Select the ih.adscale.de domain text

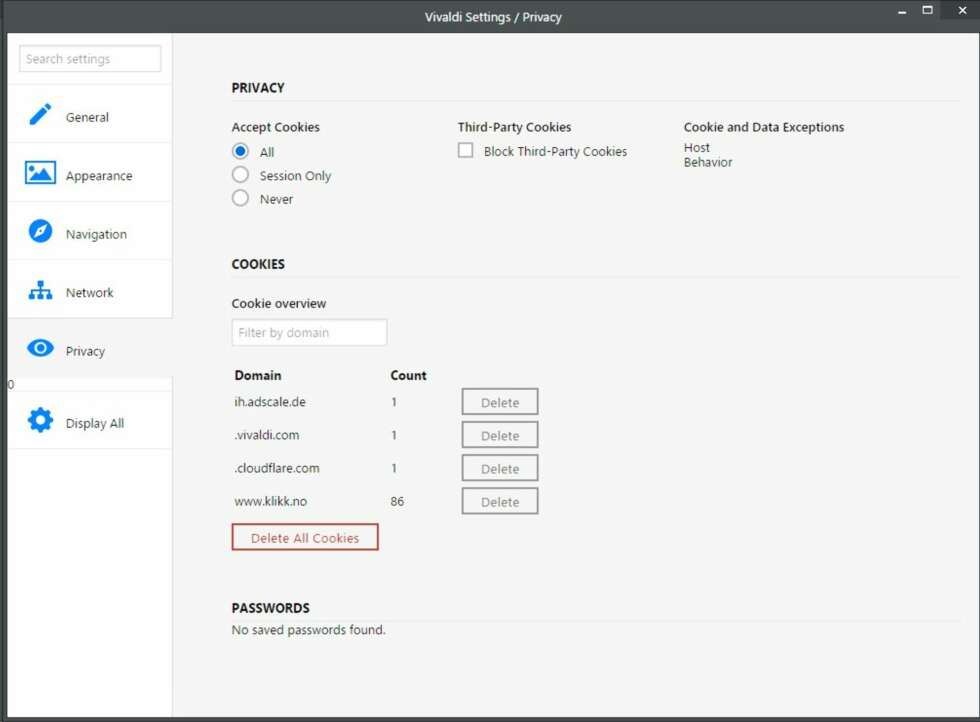[270, 402]
